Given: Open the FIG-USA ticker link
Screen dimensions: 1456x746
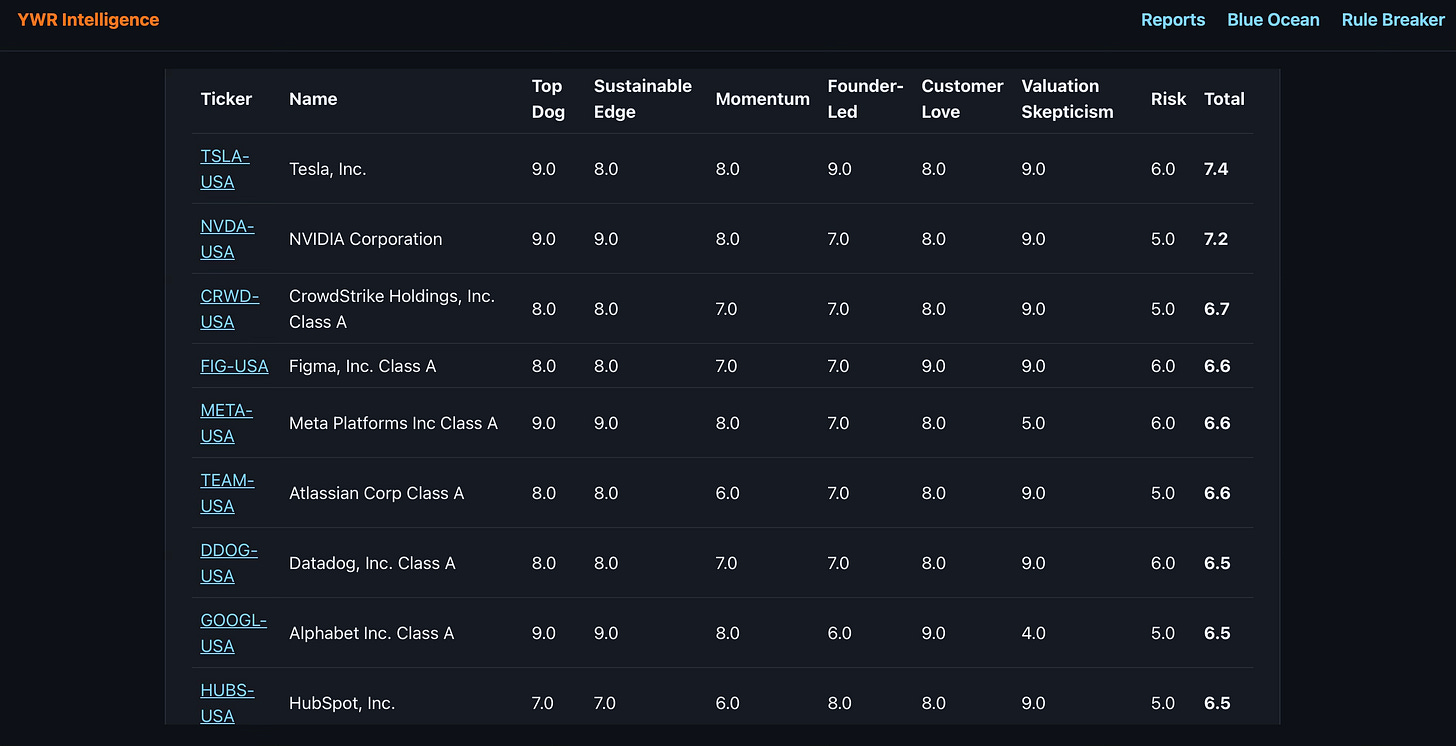Looking at the screenshot, I should [234, 366].
